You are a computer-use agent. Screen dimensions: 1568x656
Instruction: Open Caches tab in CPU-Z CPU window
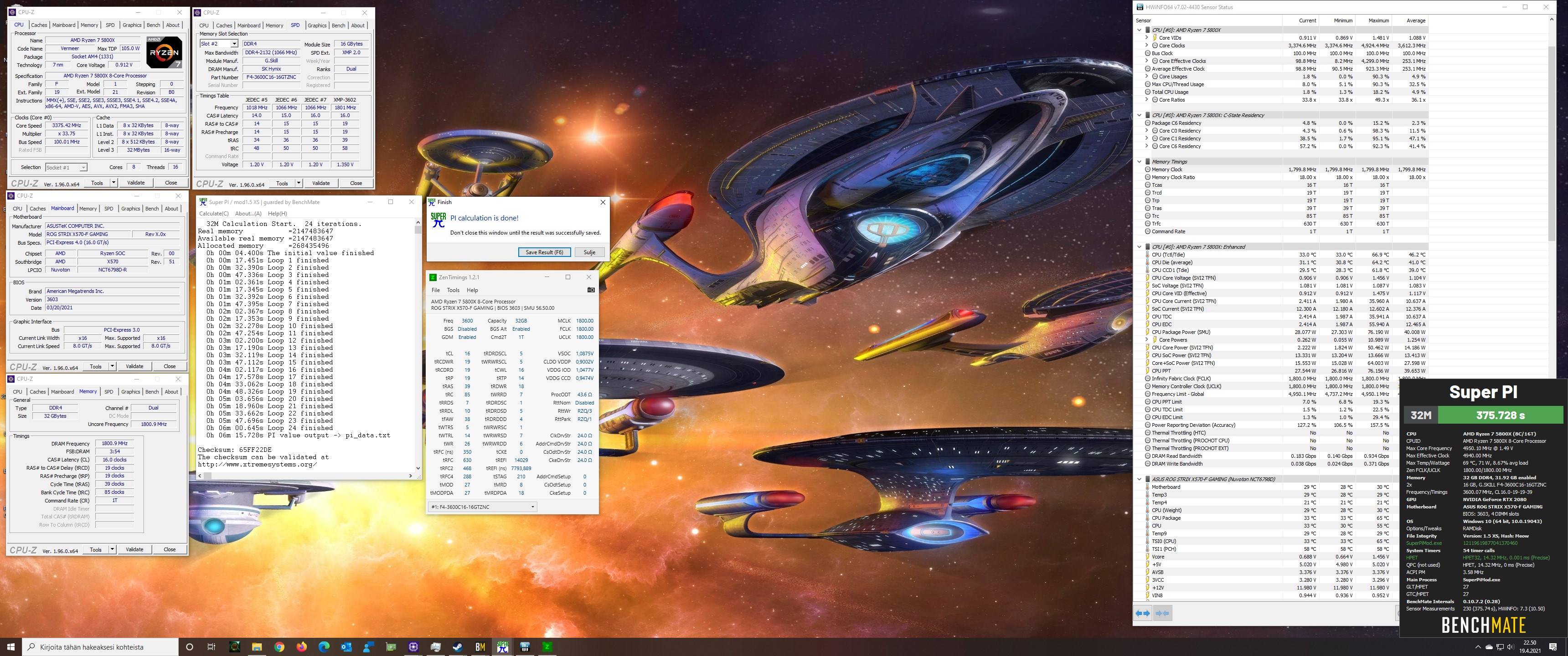[x=39, y=25]
